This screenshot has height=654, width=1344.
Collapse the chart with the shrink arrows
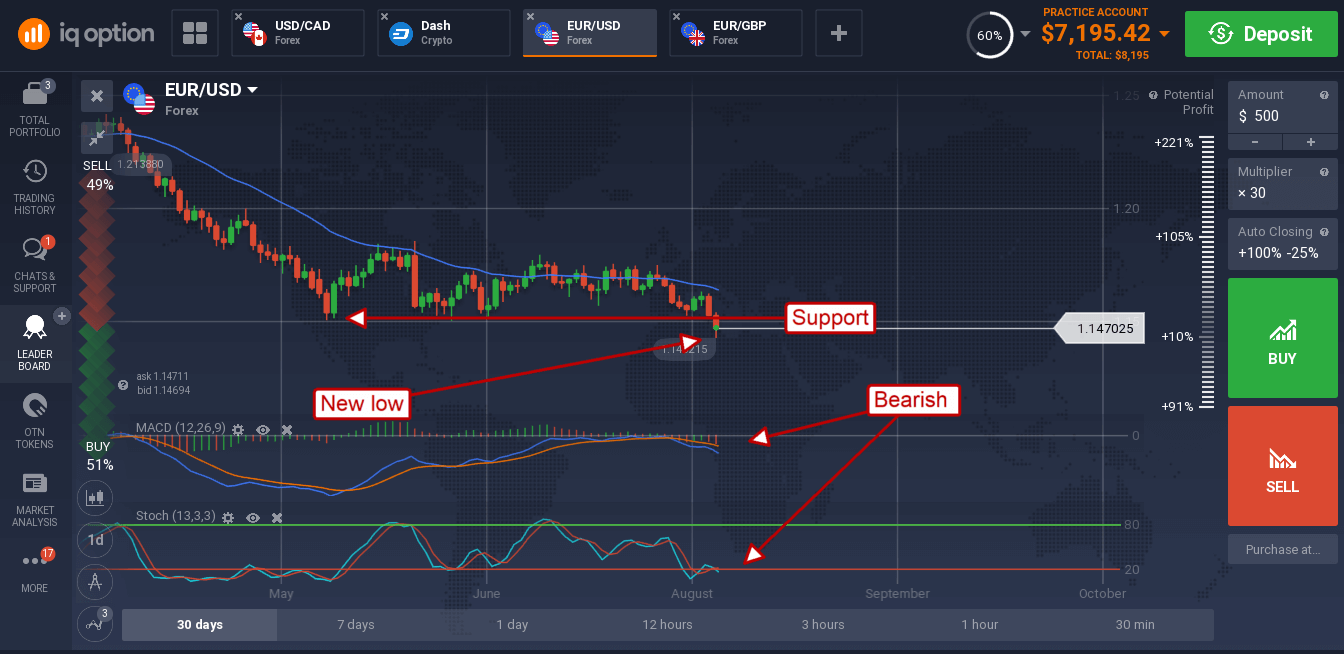tap(97, 138)
